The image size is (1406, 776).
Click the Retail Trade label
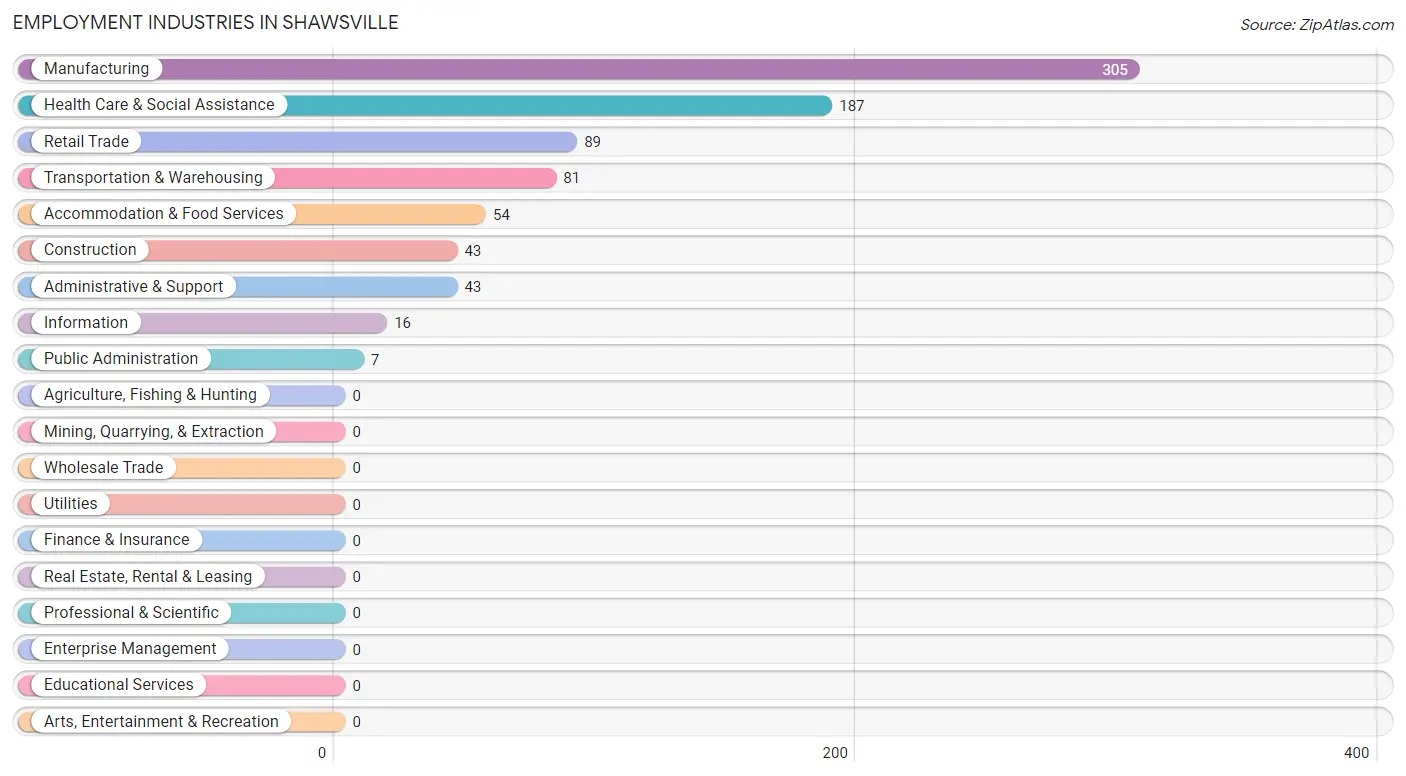click(86, 142)
